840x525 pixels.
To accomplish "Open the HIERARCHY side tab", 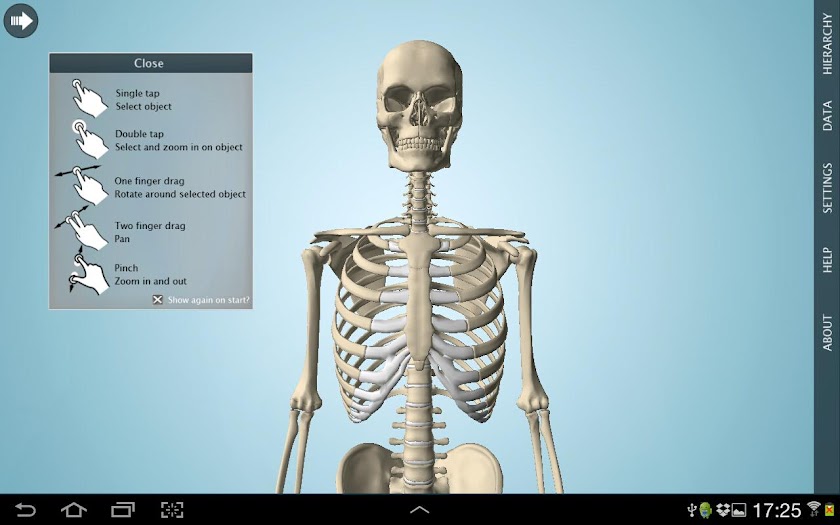I will 827,44.
